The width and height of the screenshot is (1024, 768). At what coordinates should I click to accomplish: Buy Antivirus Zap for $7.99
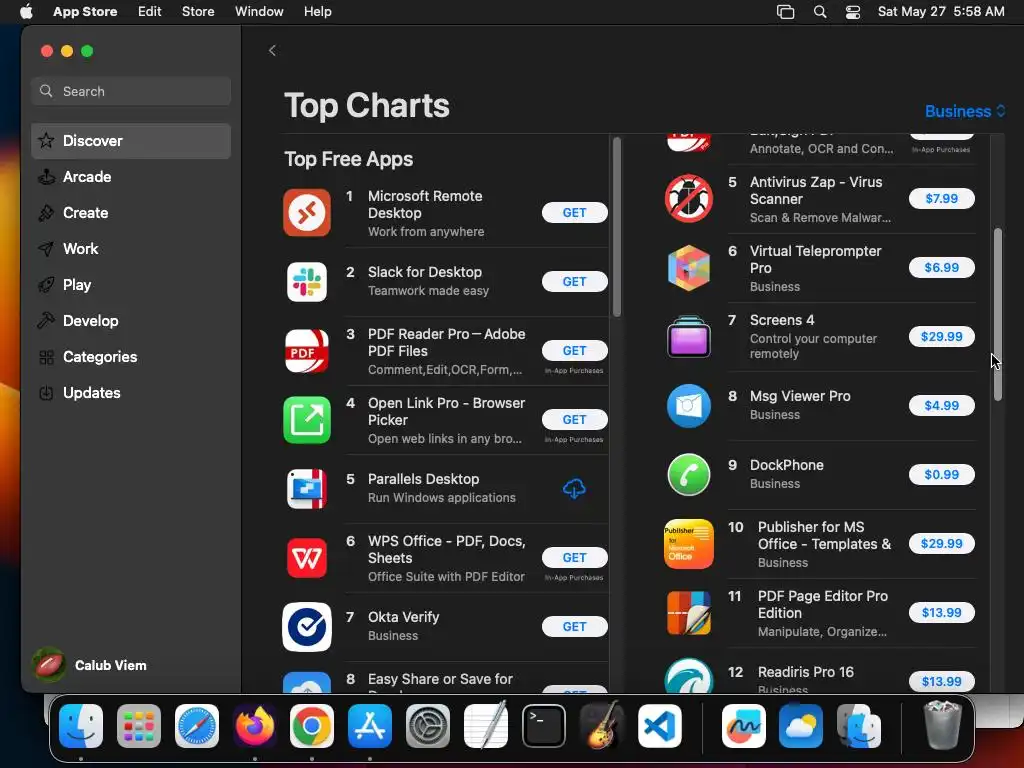click(x=942, y=199)
